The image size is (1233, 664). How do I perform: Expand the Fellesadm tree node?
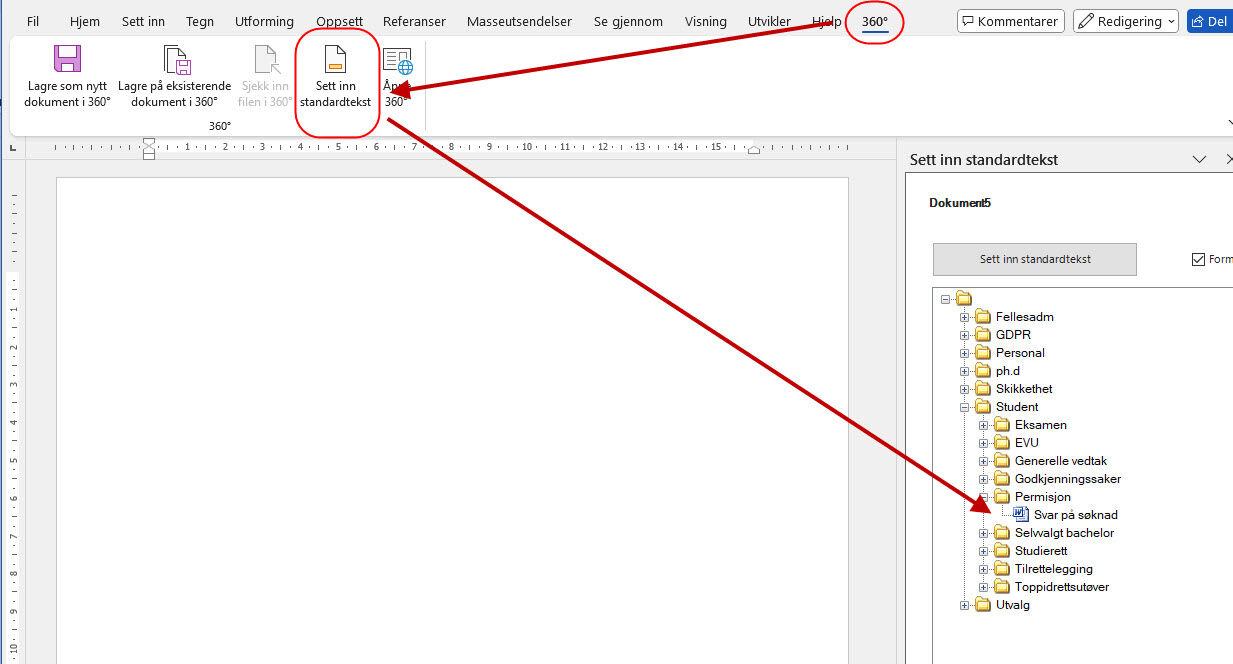(965, 317)
